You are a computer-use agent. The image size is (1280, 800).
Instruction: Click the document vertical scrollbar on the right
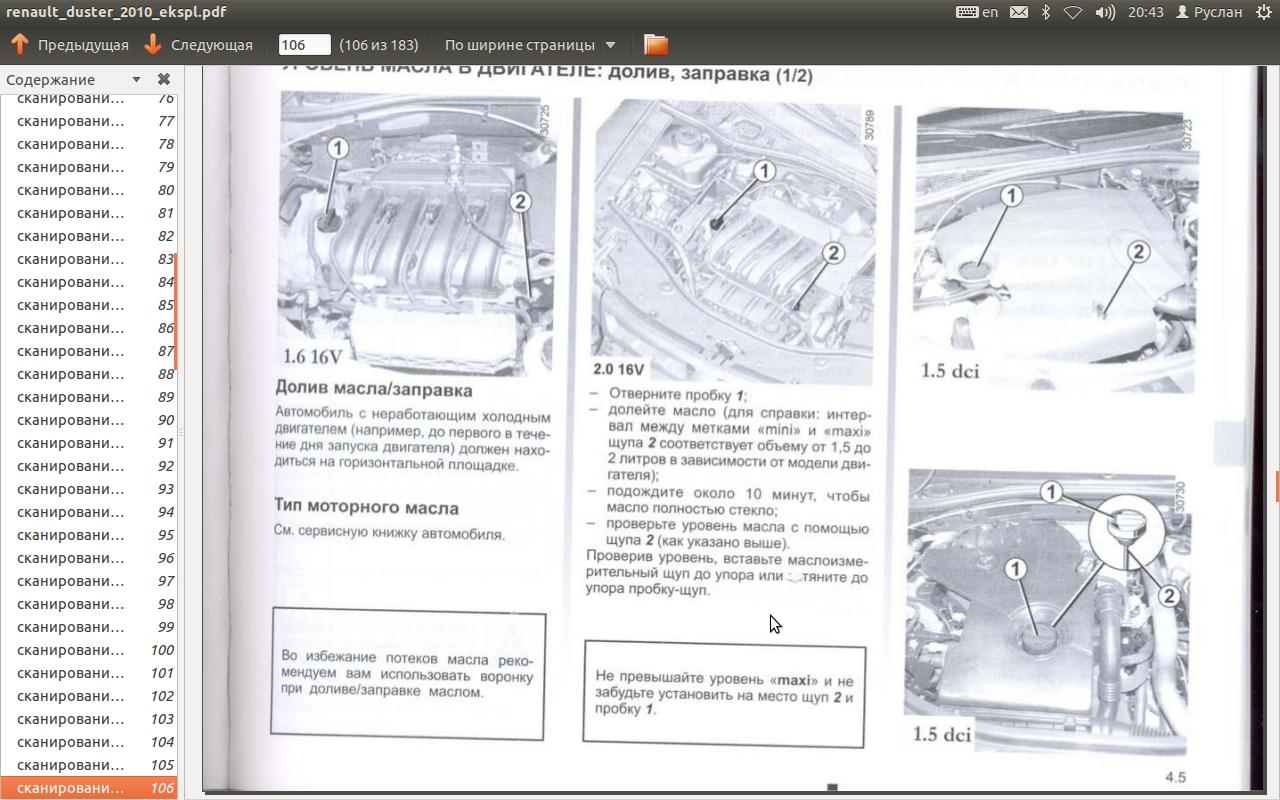click(x=1277, y=485)
